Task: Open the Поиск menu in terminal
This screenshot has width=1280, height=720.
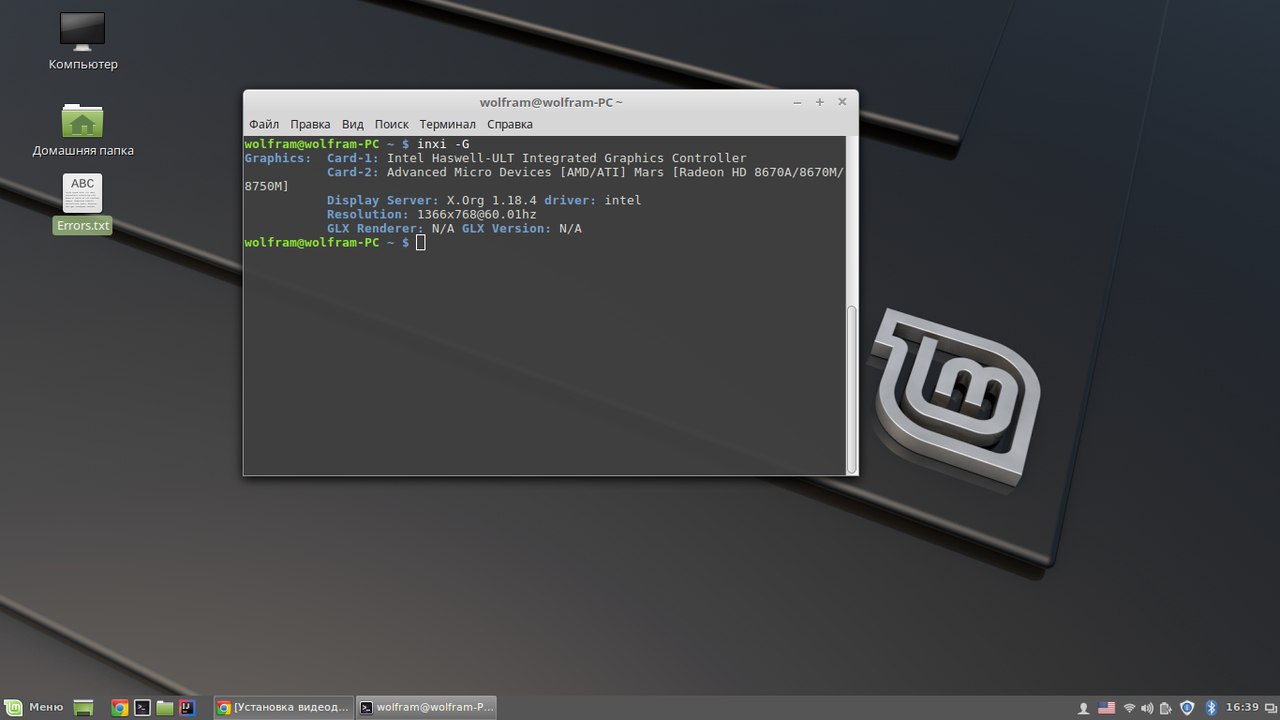Action: [392, 124]
